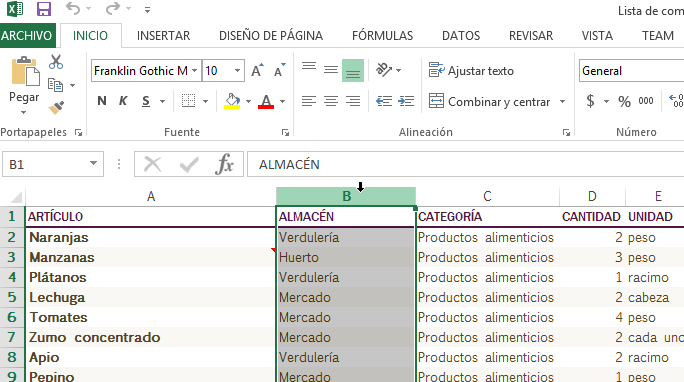The image size is (684, 382).
Task: Open the font size 10 dropdown
Action: coord(237,70)
